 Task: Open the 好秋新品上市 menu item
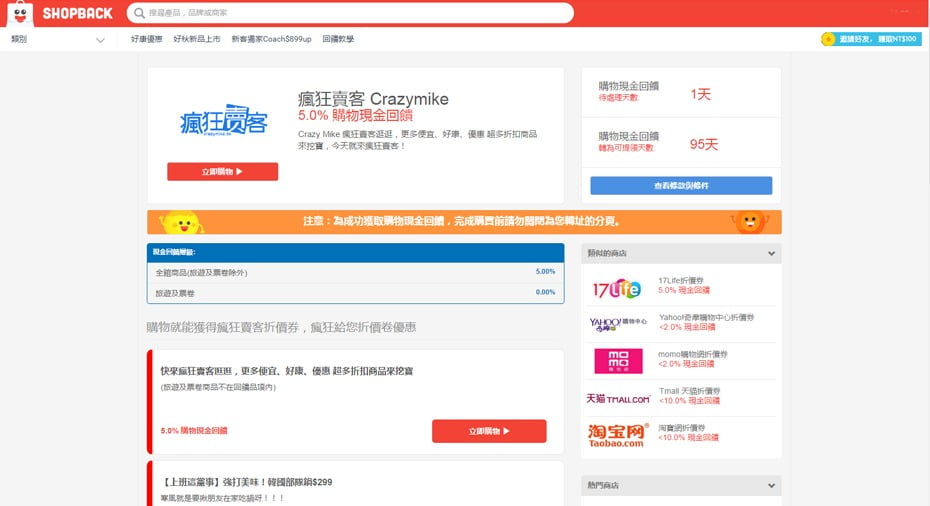[196, 39]
